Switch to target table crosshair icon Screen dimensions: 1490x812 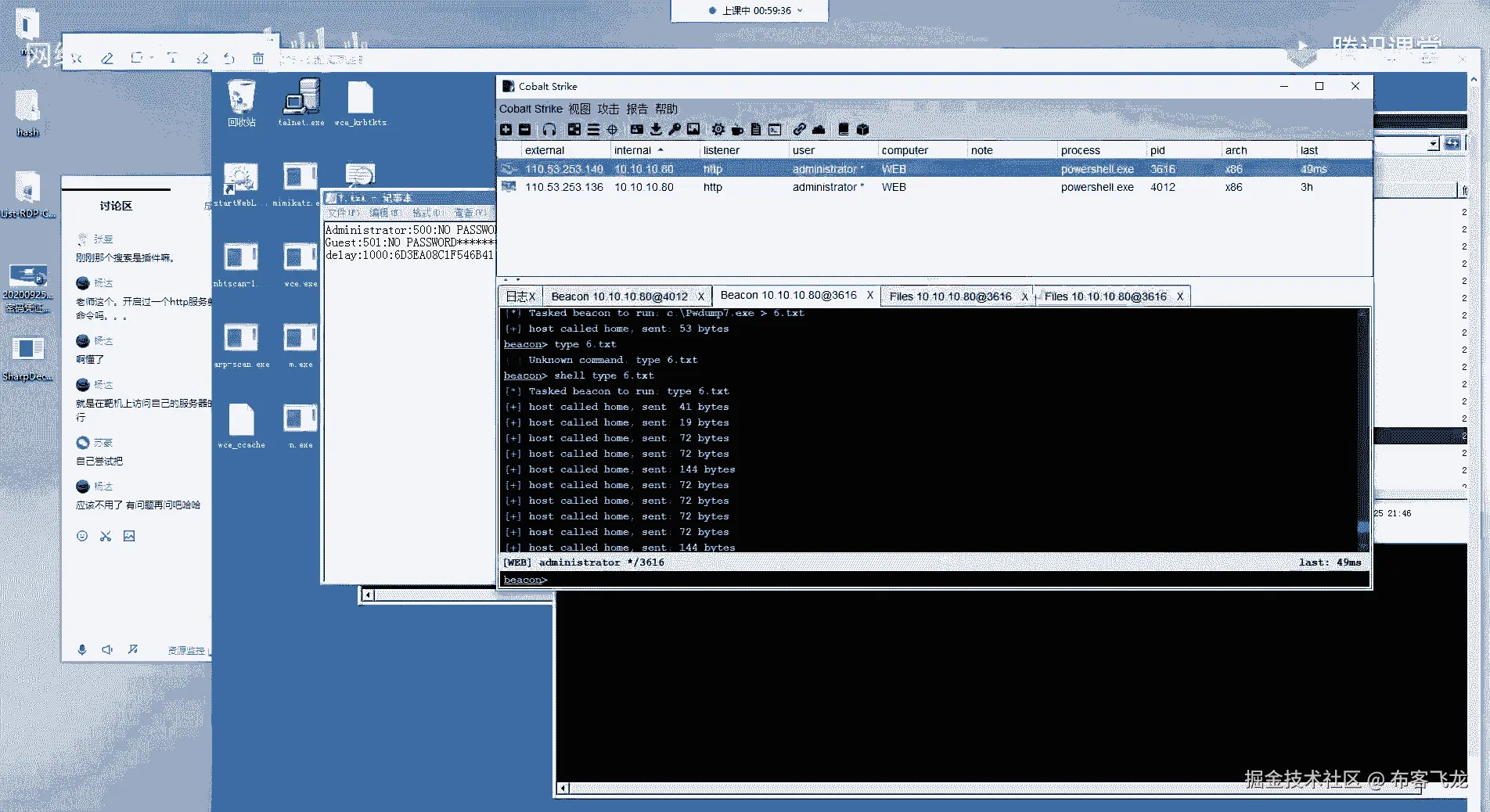(x=613, y=129)
